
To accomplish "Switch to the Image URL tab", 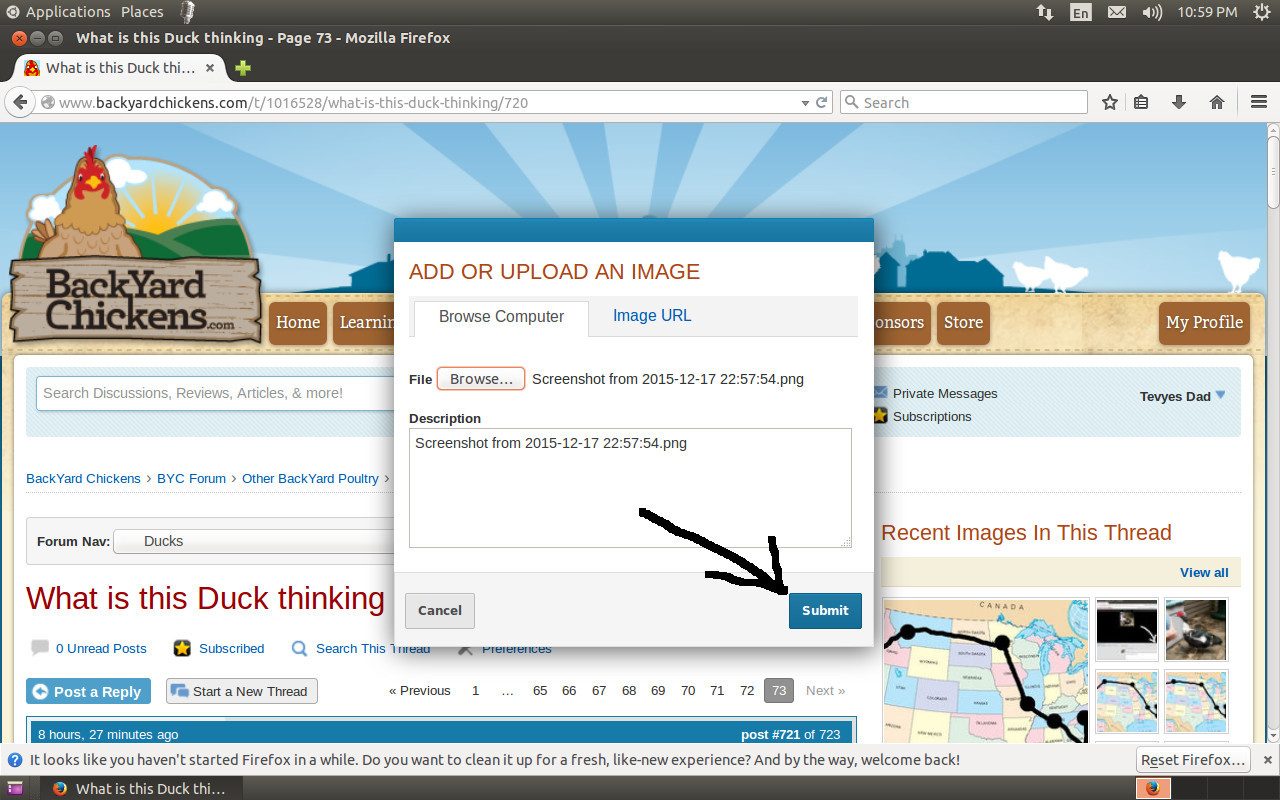I will pyautogui.click(x=651, y=316).
